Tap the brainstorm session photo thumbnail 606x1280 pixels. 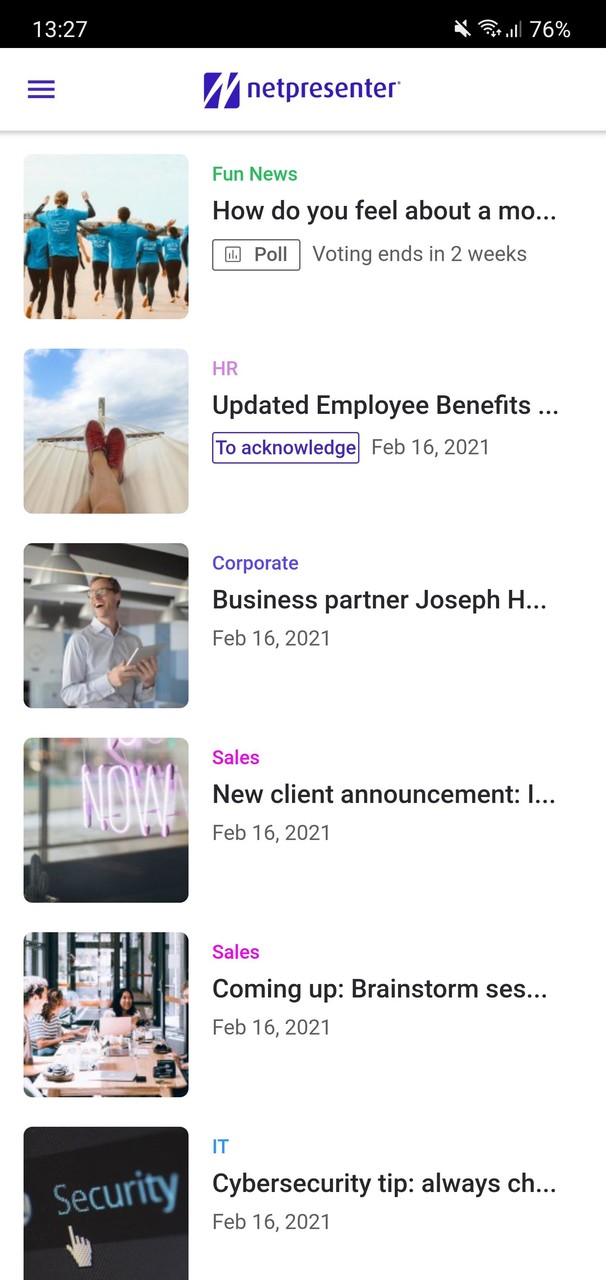click(x=105, y=1014)
